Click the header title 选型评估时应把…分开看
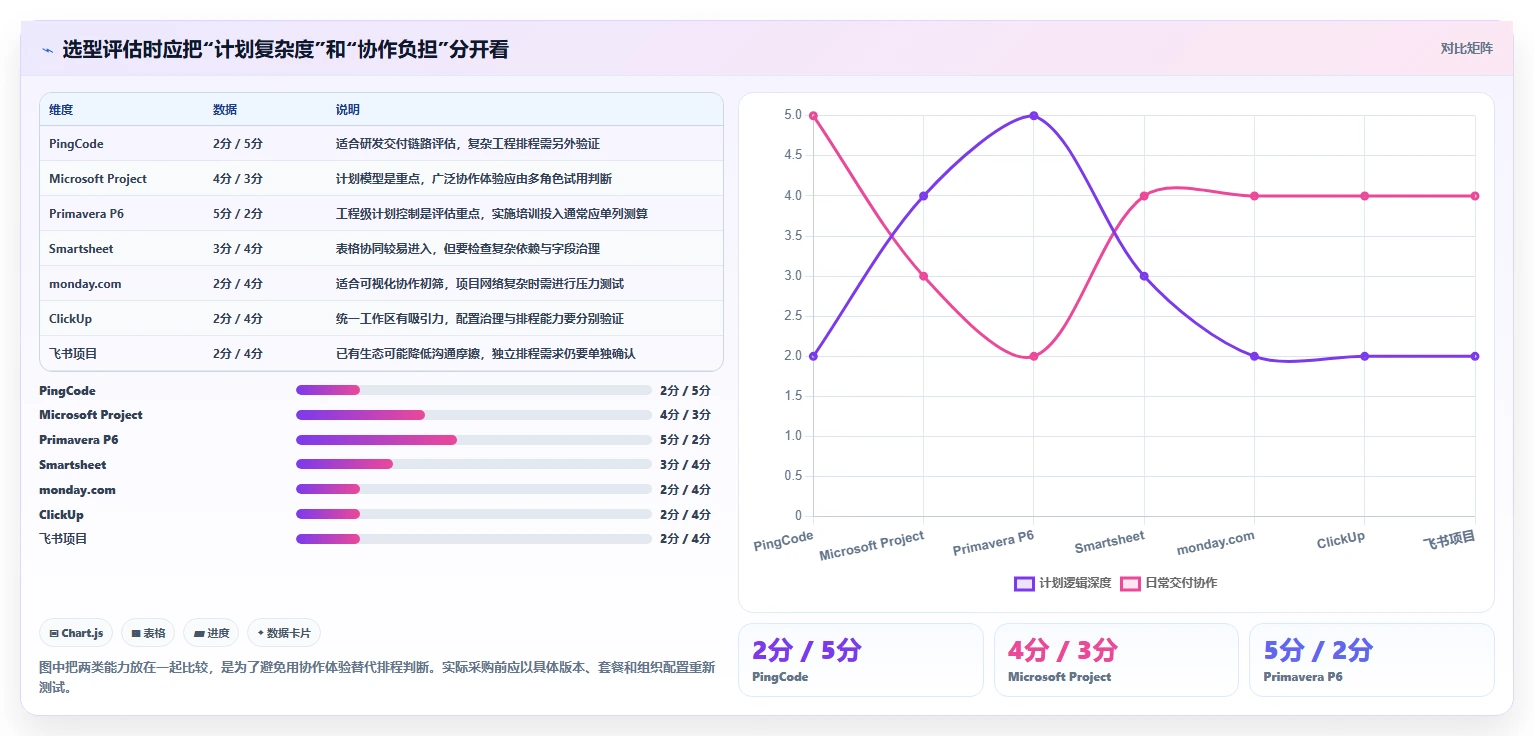The image size is (1534, 736). (x=285, y=49)
